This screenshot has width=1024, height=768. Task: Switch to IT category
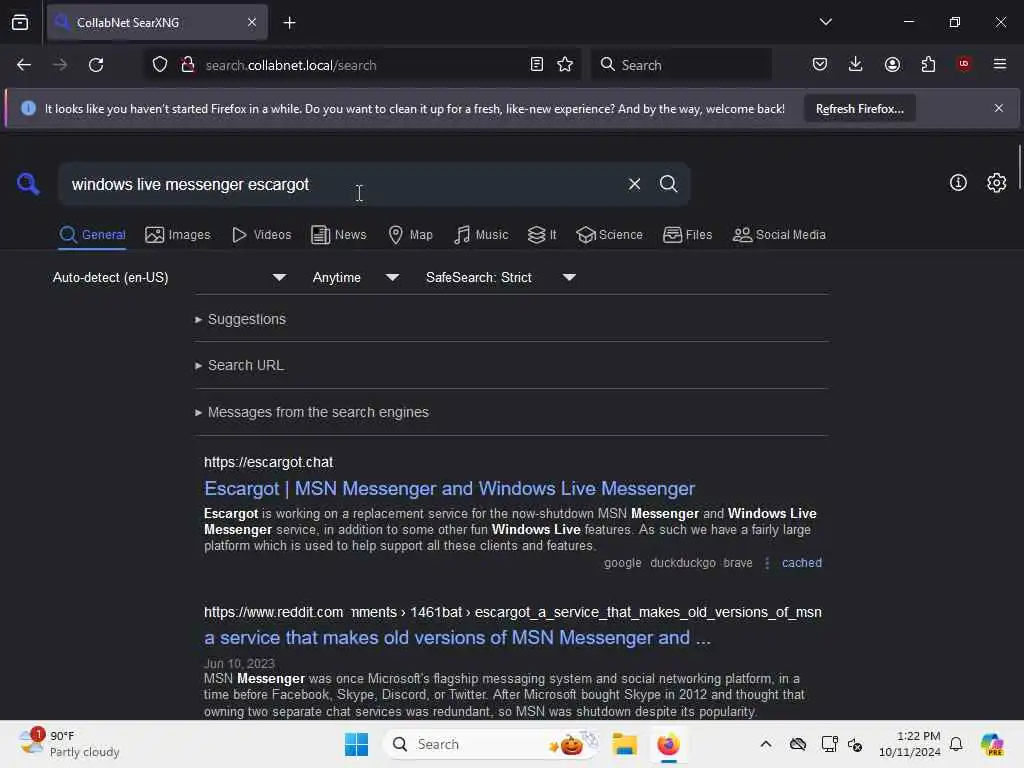[x=542, y=235]
